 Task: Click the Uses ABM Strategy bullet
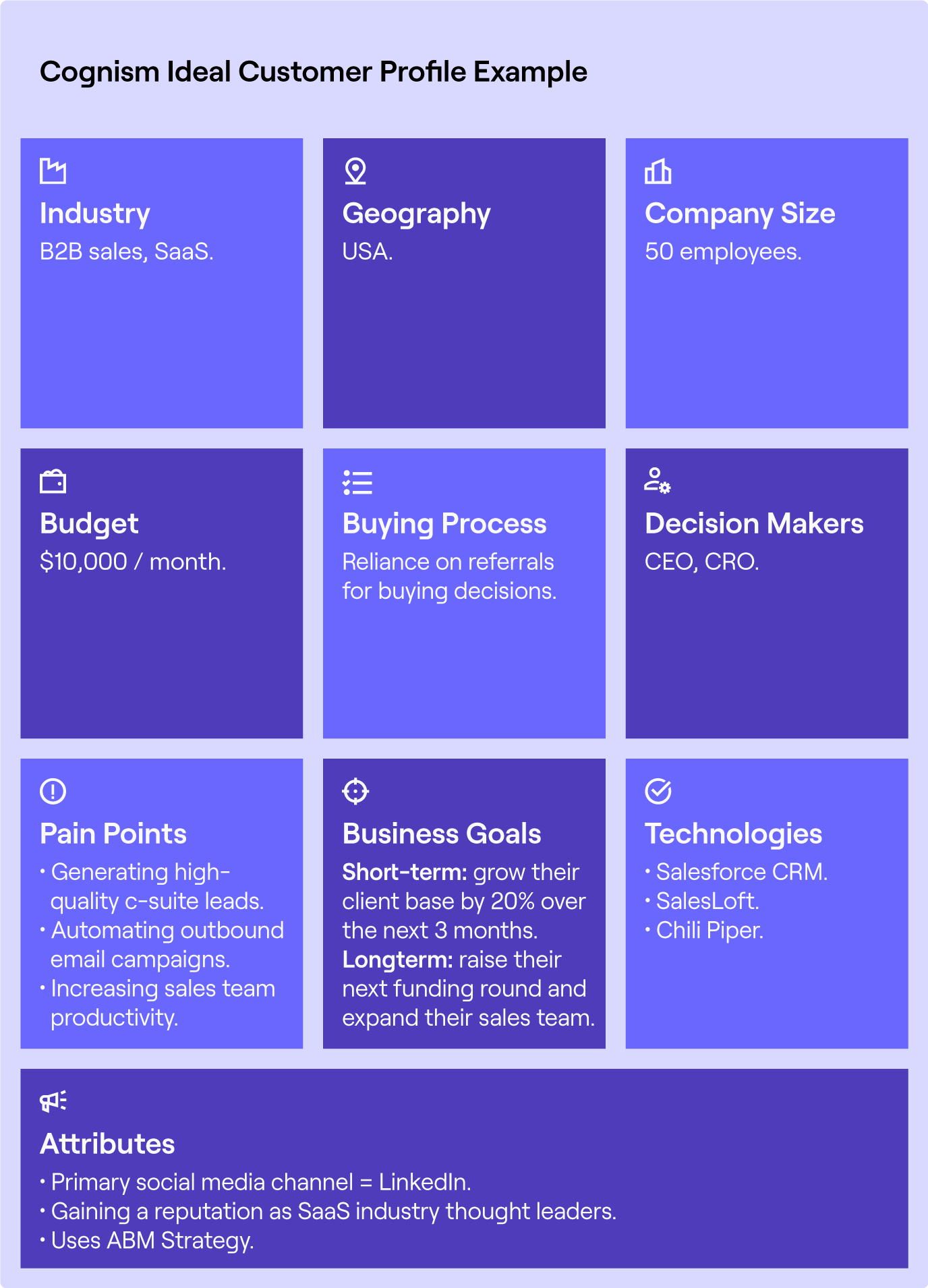[152, 1240]
